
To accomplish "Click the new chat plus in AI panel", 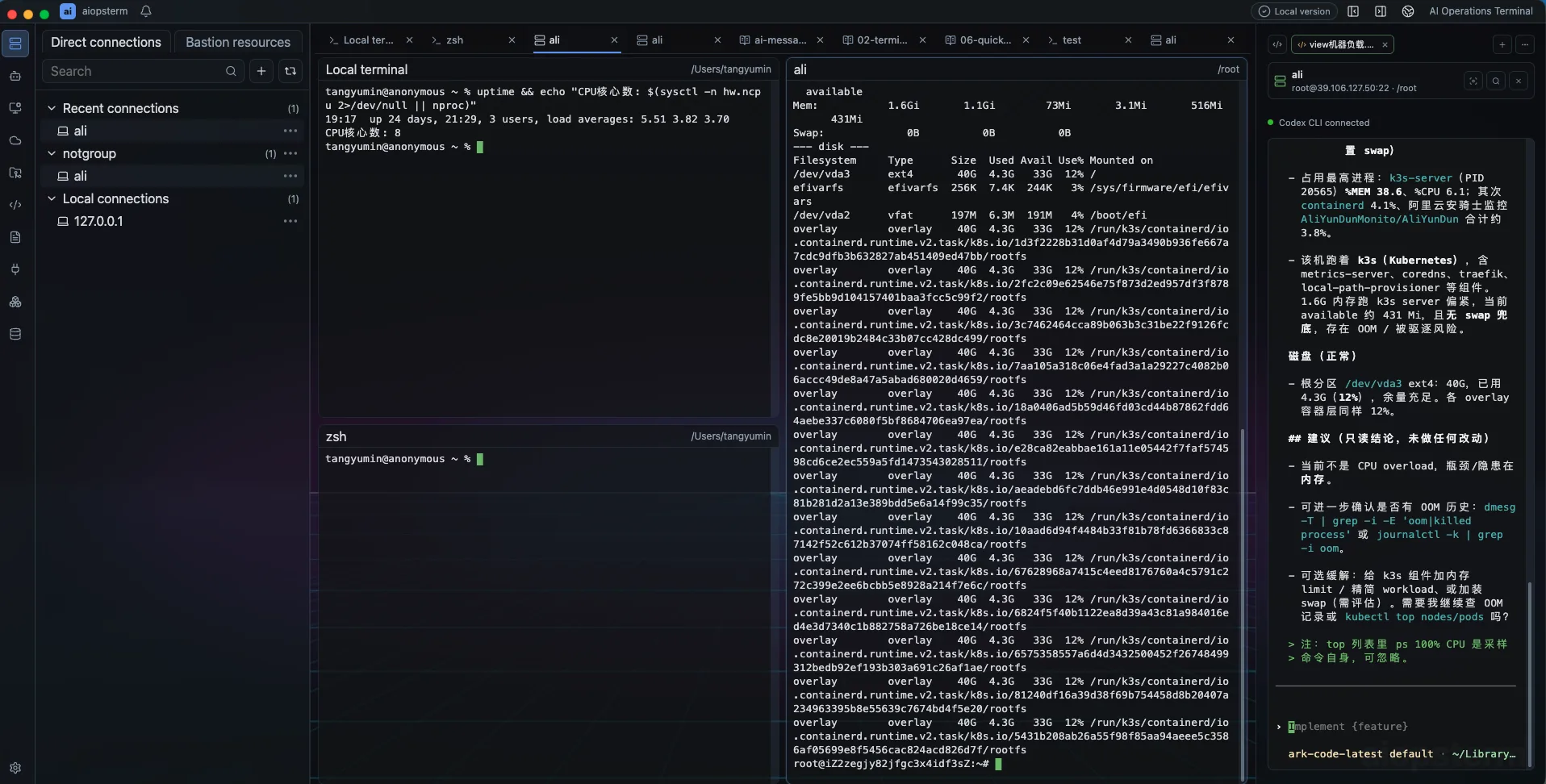I will pyautogui.click(x=1502, y=44).
